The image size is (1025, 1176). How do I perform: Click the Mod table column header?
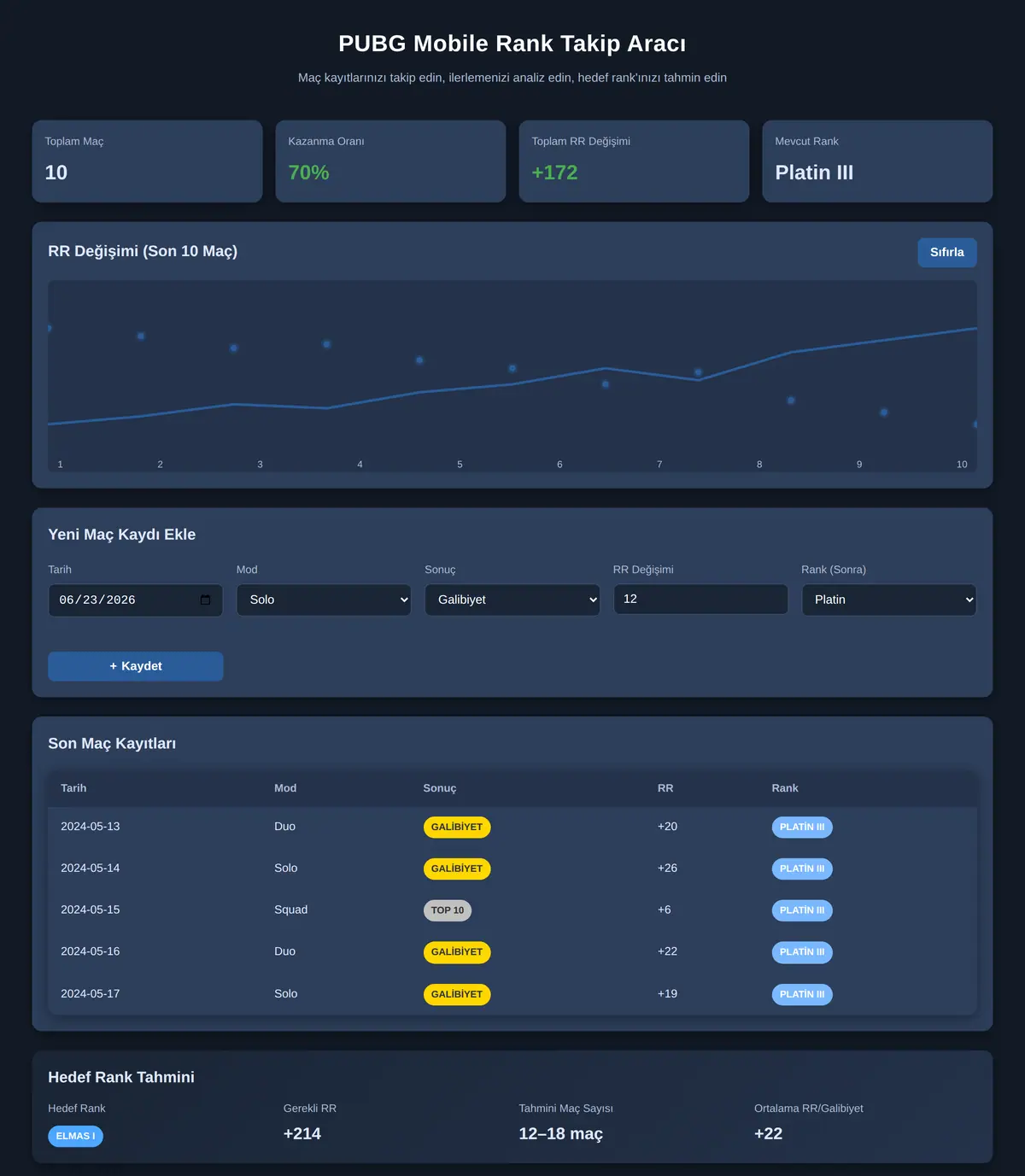285,788
